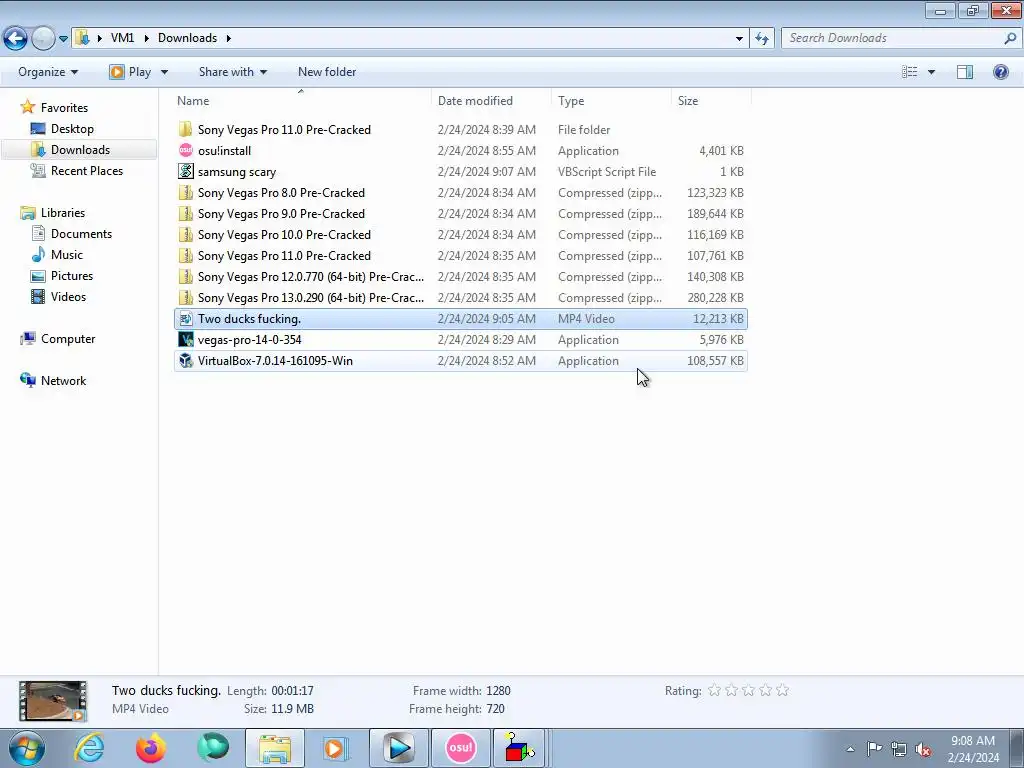Open the address bar history dropdown

pyautogui.click(x=739, y=39)
